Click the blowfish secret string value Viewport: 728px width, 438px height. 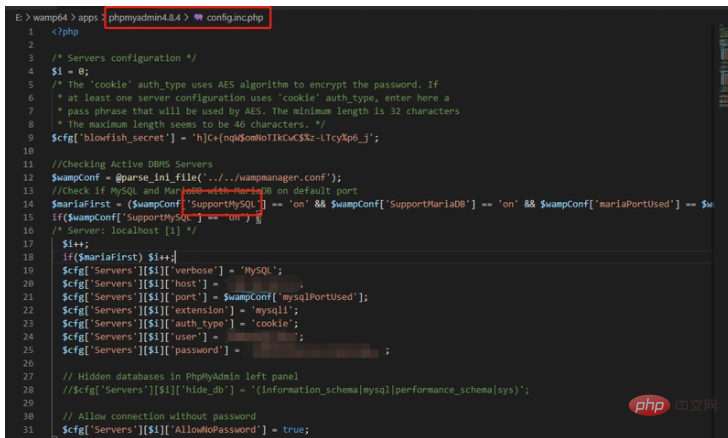click(282, 137)
